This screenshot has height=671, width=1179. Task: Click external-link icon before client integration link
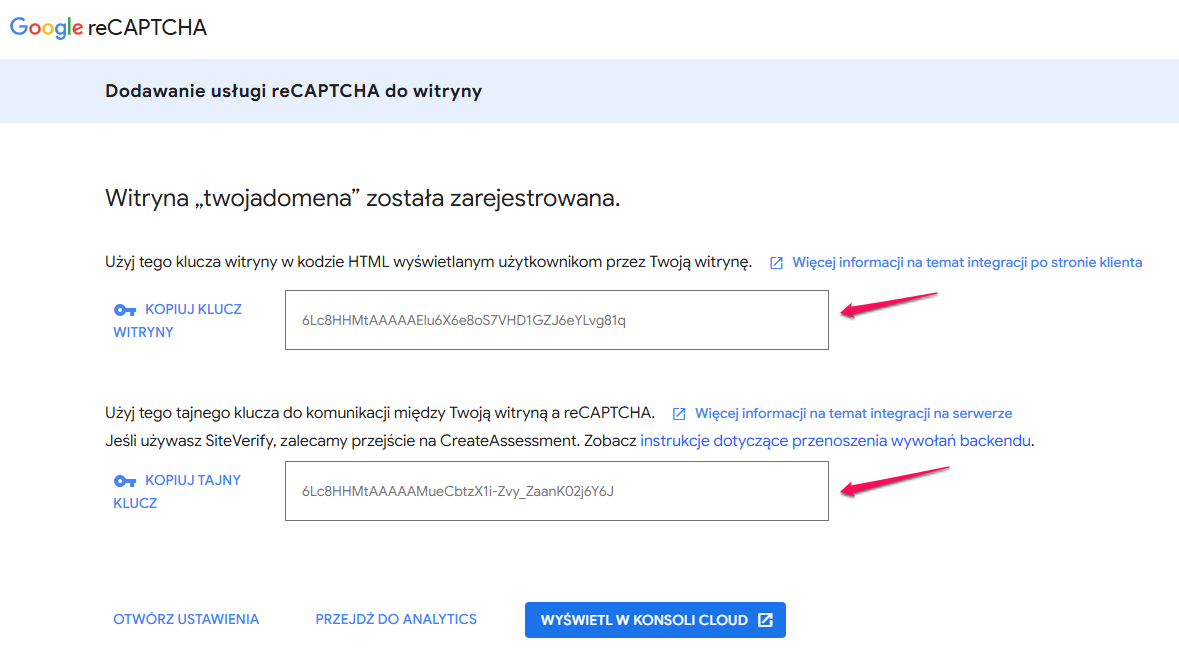tap(776, 263)
